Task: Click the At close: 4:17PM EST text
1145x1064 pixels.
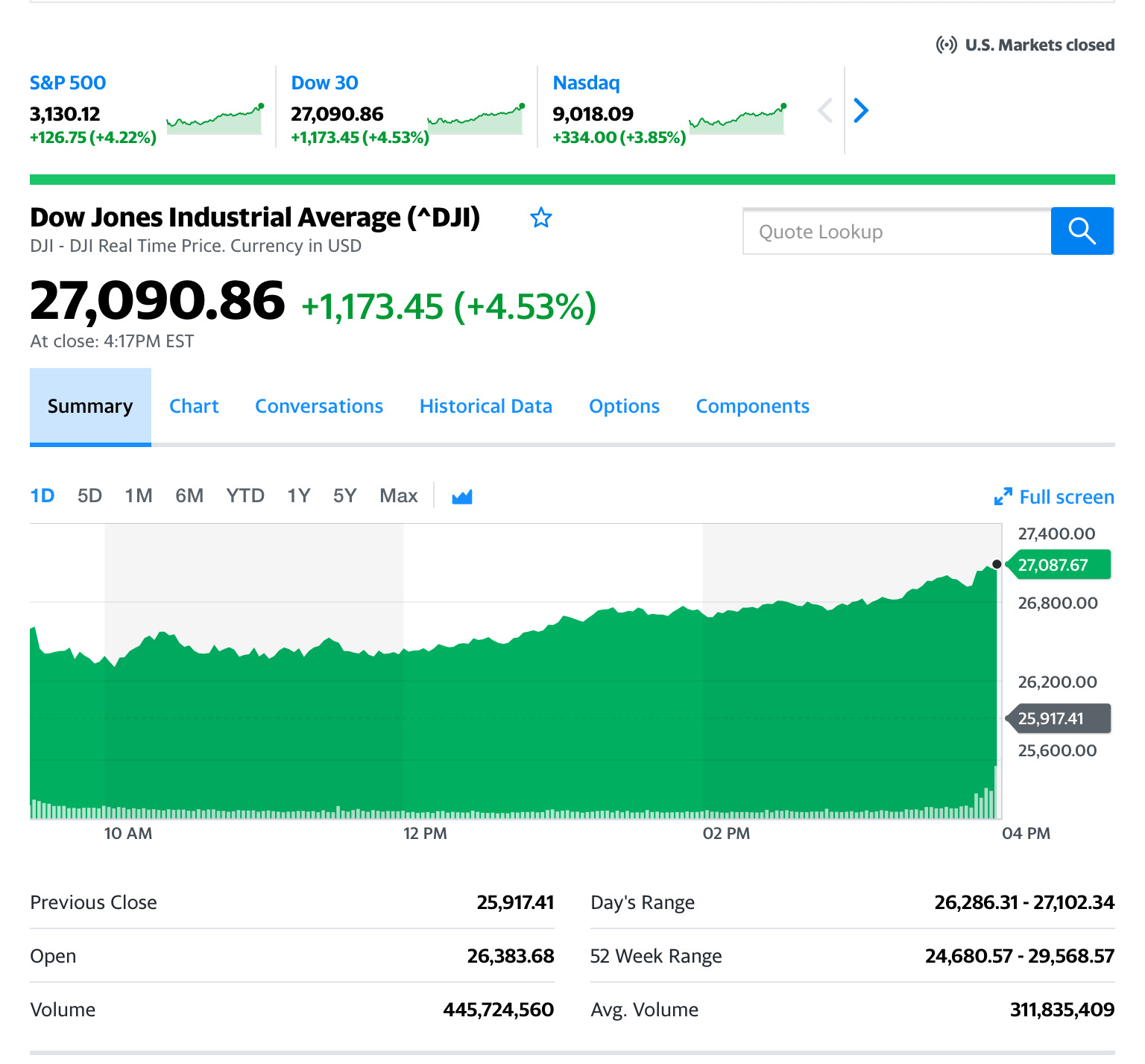Action: [x=112, y=341]
